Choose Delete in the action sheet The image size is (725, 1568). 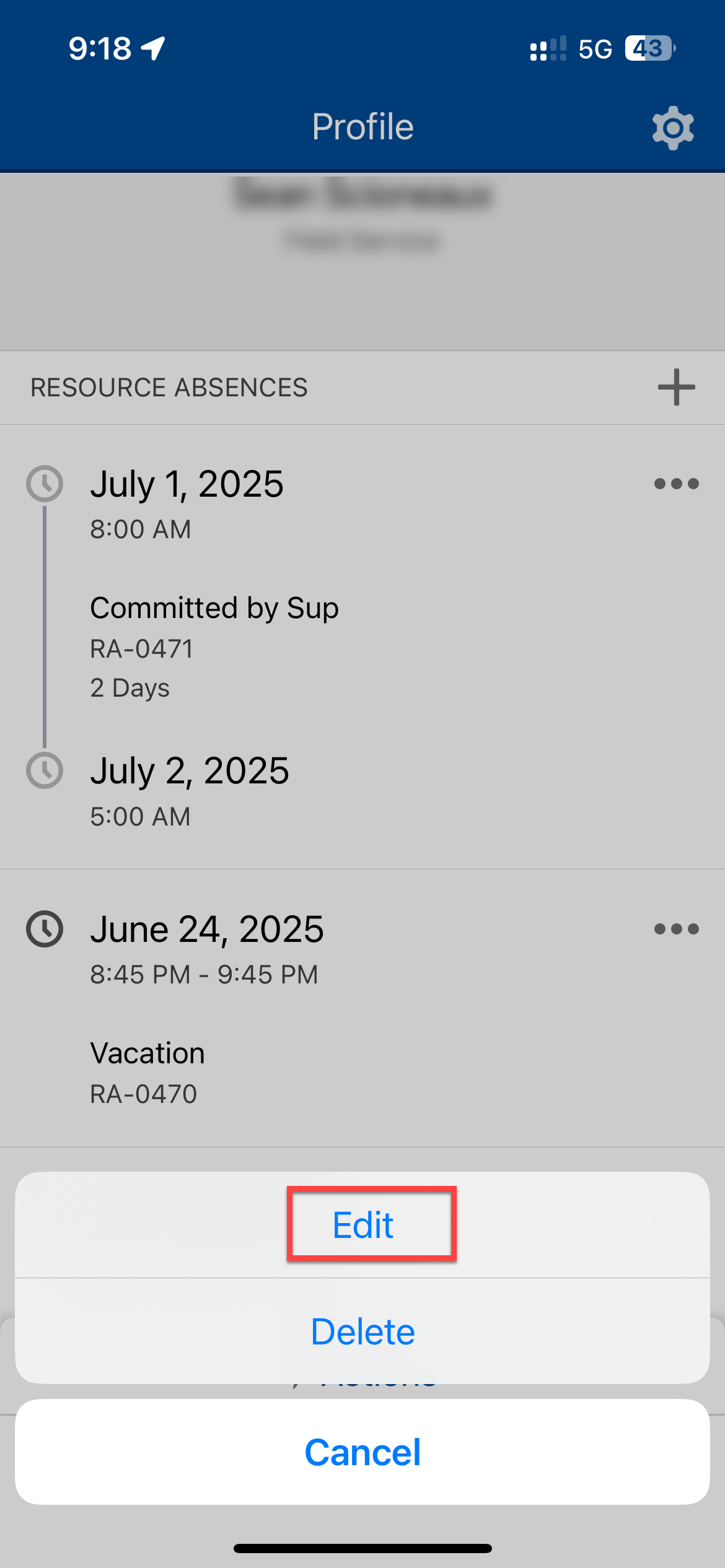(363, 1331)
